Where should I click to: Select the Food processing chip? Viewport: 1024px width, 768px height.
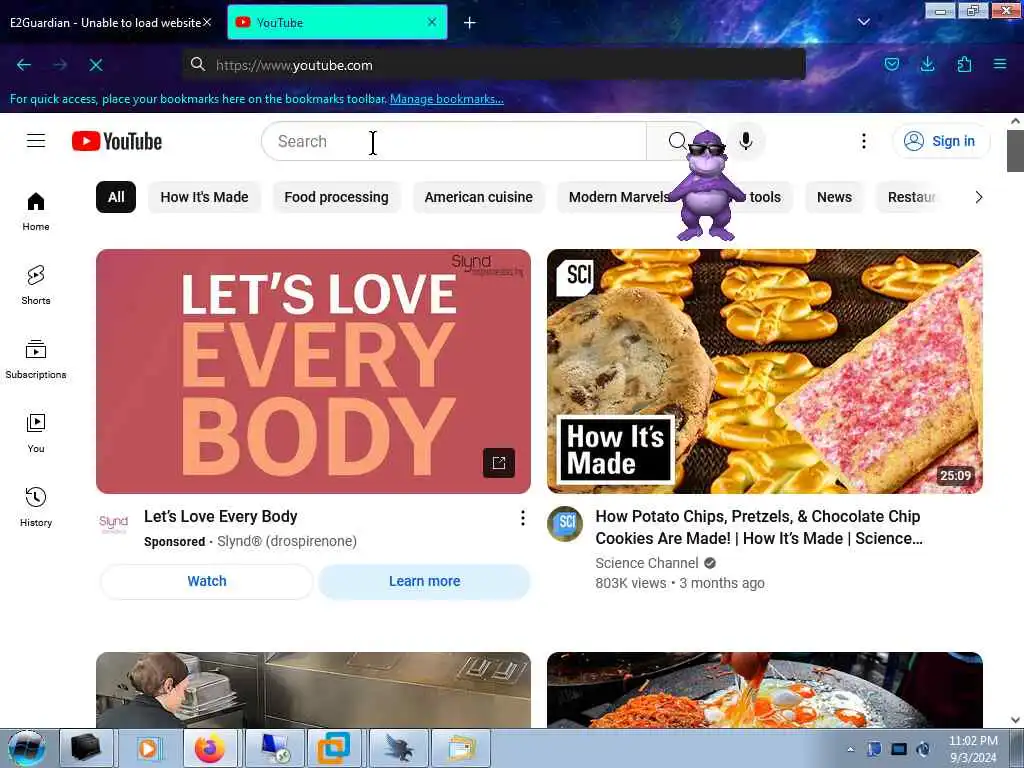336,197
